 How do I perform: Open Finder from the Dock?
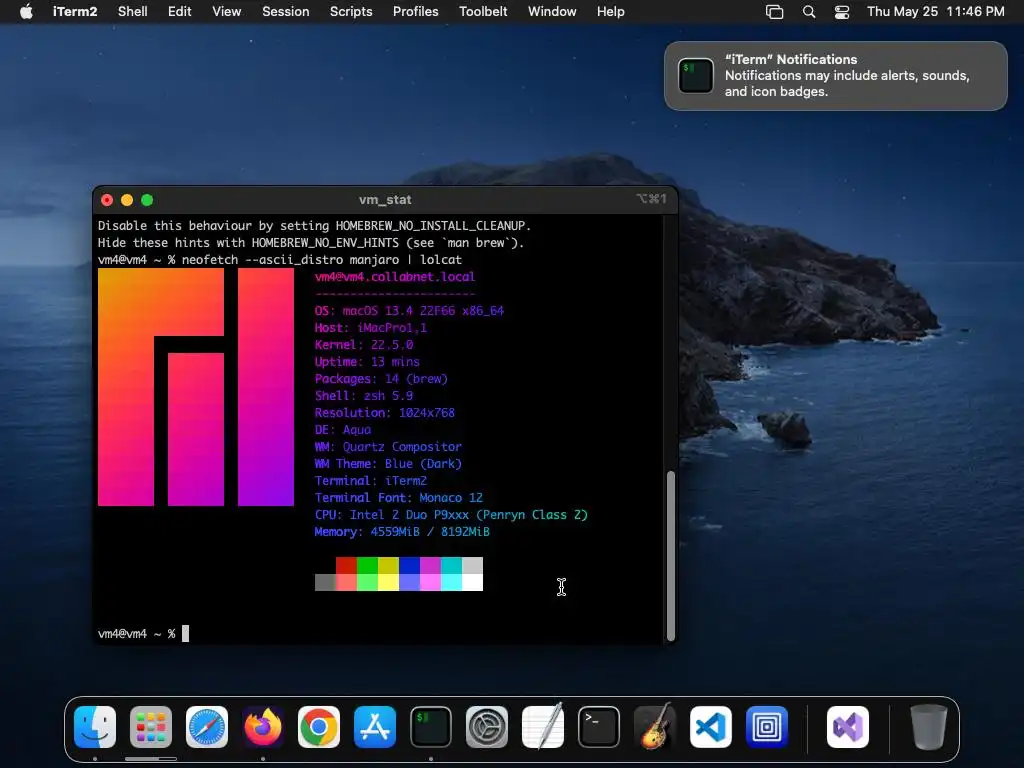pos(95,726)
